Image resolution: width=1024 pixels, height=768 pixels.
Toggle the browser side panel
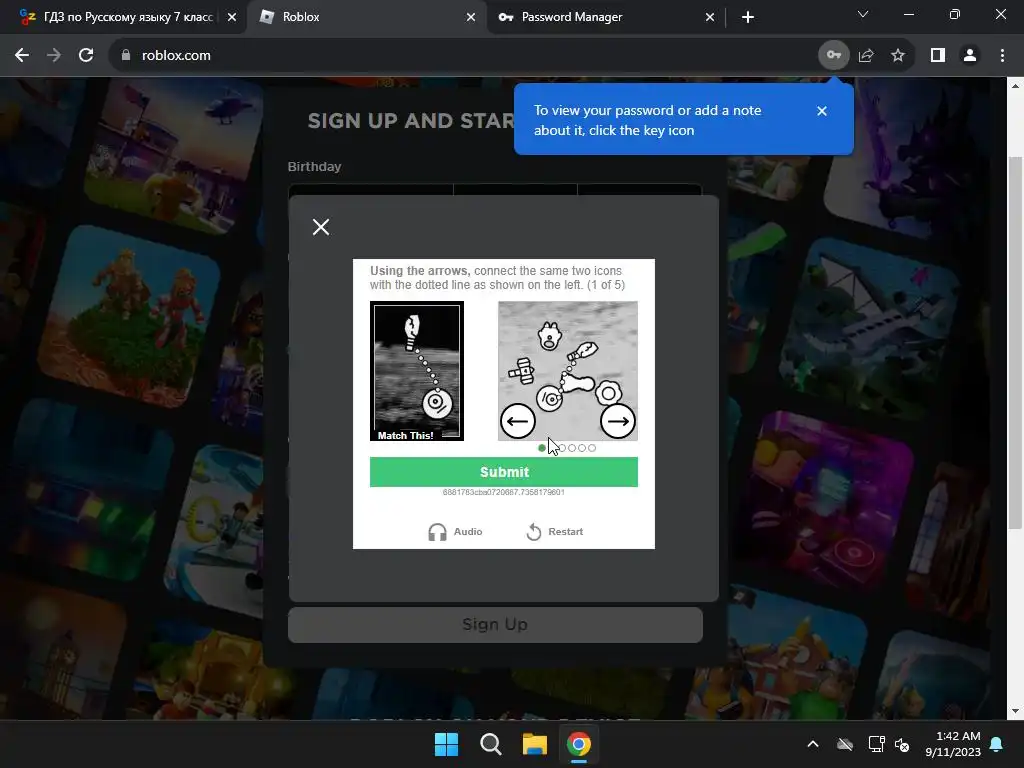click(938, 56)
